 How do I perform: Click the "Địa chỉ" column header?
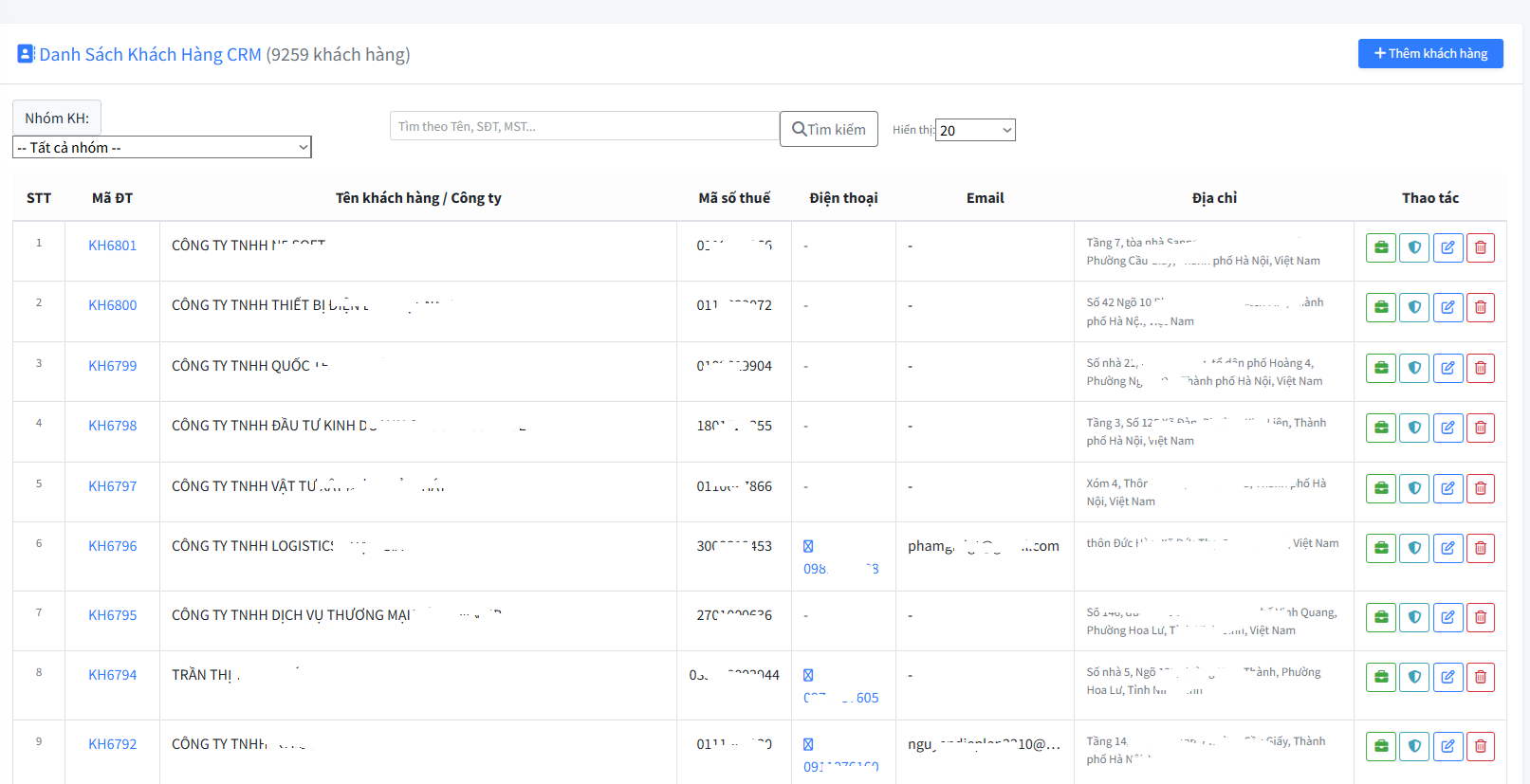[1214, 198]
